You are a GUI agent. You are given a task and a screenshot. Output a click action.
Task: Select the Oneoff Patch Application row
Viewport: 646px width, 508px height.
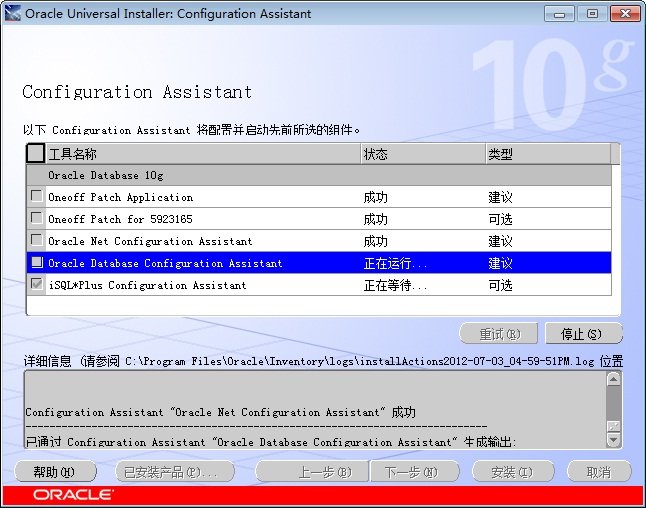coord(319,197)
